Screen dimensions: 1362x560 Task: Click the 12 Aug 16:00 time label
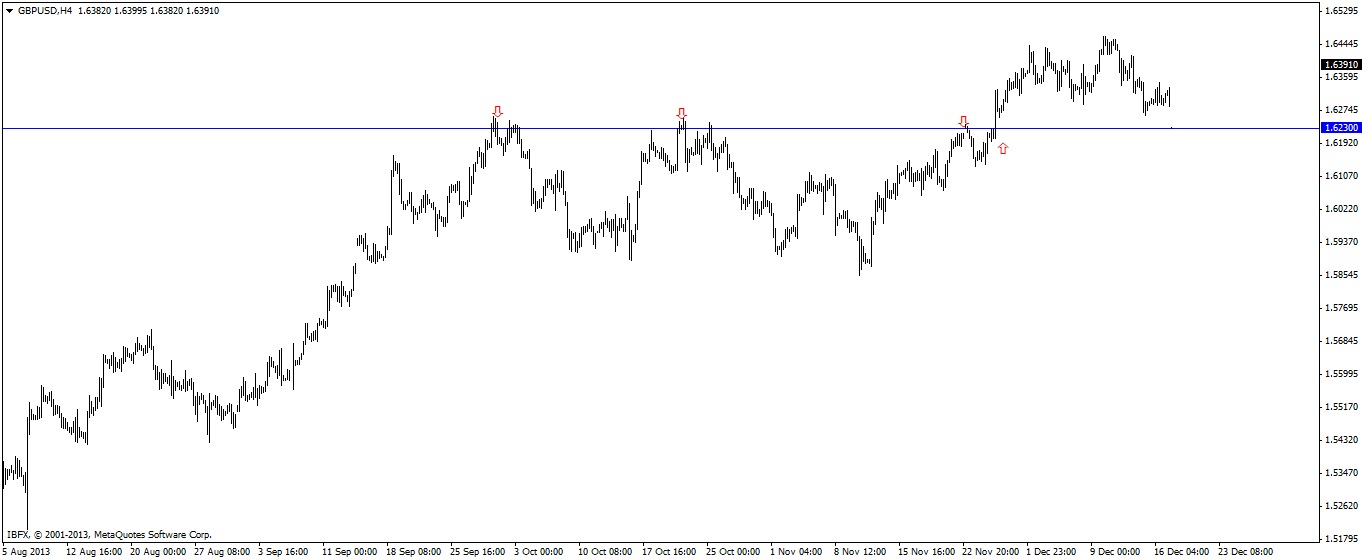94,552
